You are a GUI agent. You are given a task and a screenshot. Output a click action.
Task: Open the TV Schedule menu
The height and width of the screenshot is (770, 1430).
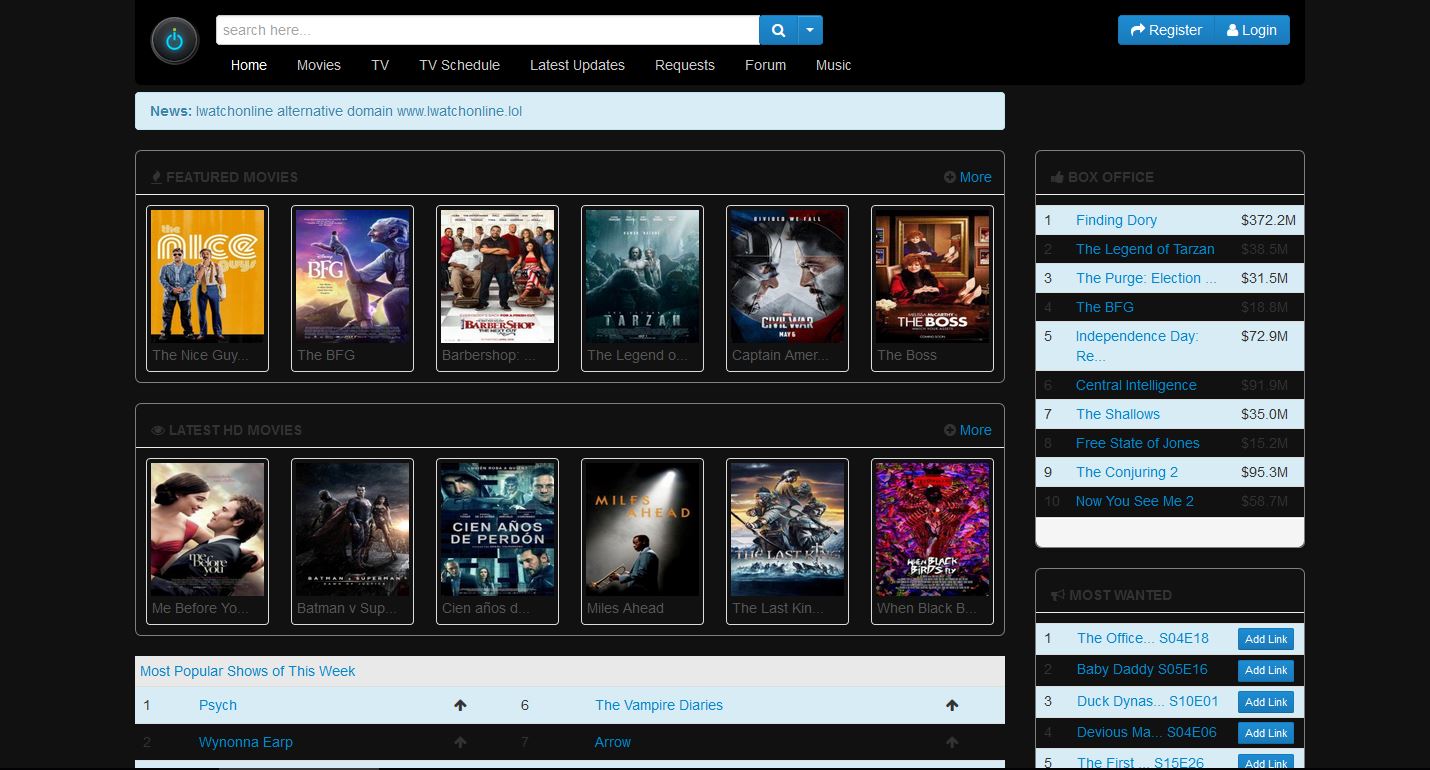459,65
